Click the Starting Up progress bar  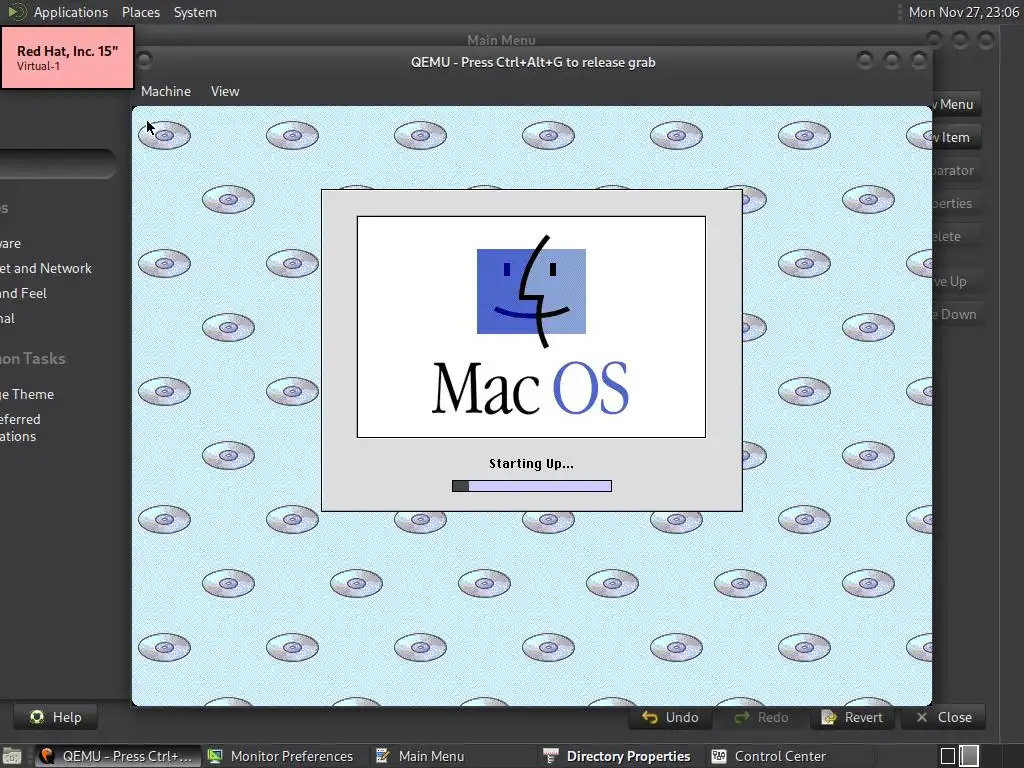(532, 486)
